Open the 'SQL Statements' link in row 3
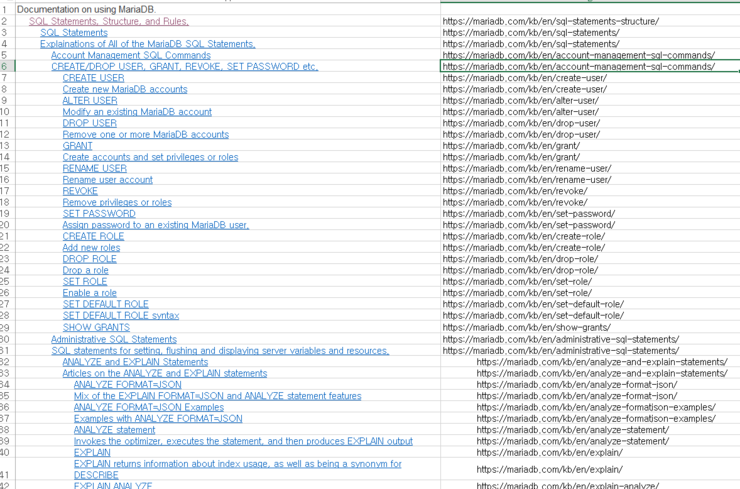Screen dimensions: 740x489 point(74,33)
